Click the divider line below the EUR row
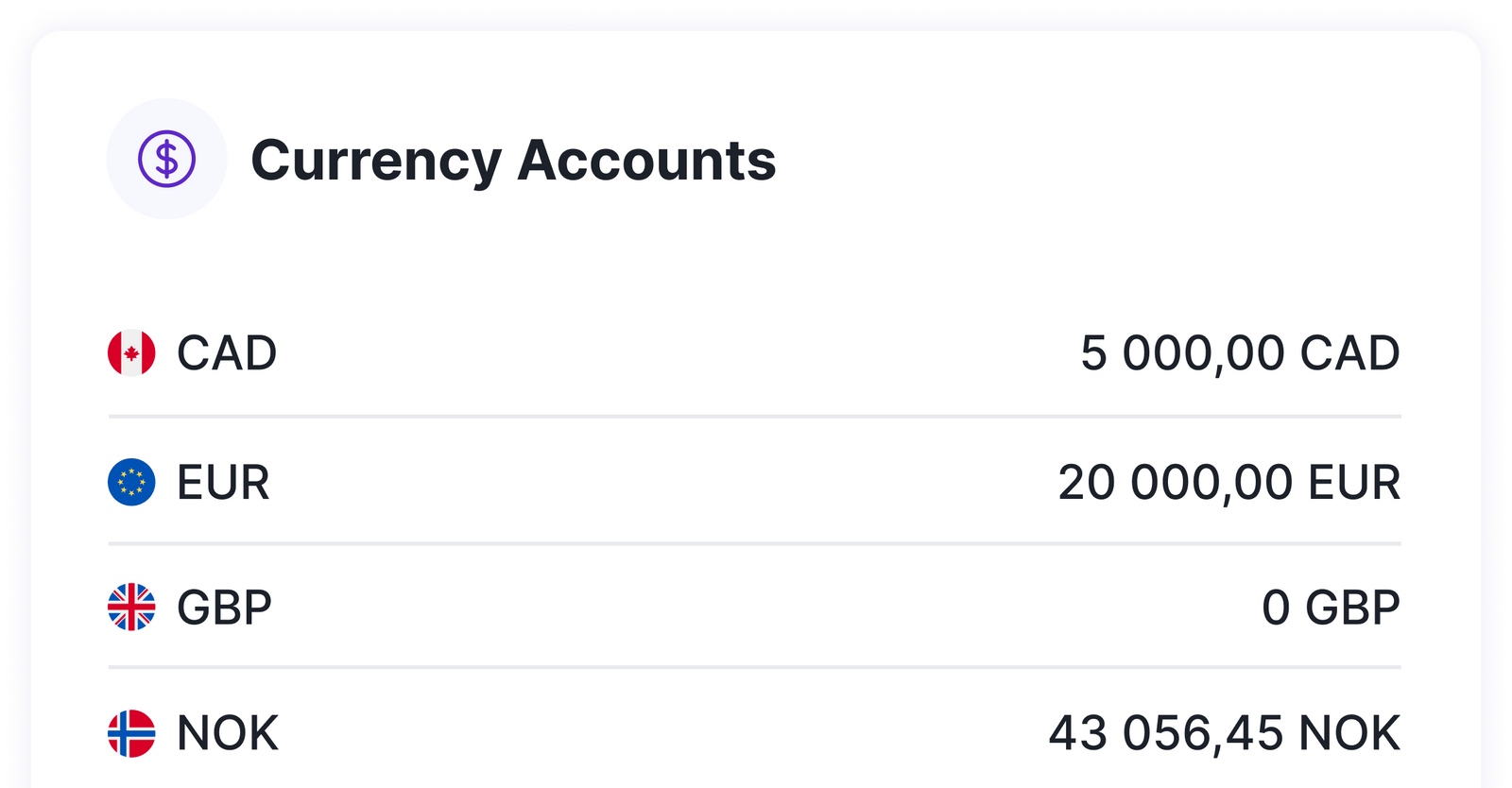This screenshot has width=1512, height=788. 754,544
